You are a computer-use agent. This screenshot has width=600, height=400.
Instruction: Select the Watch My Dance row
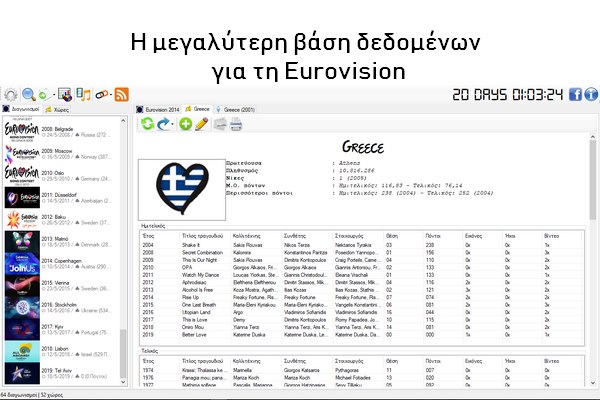click(362, 275)
